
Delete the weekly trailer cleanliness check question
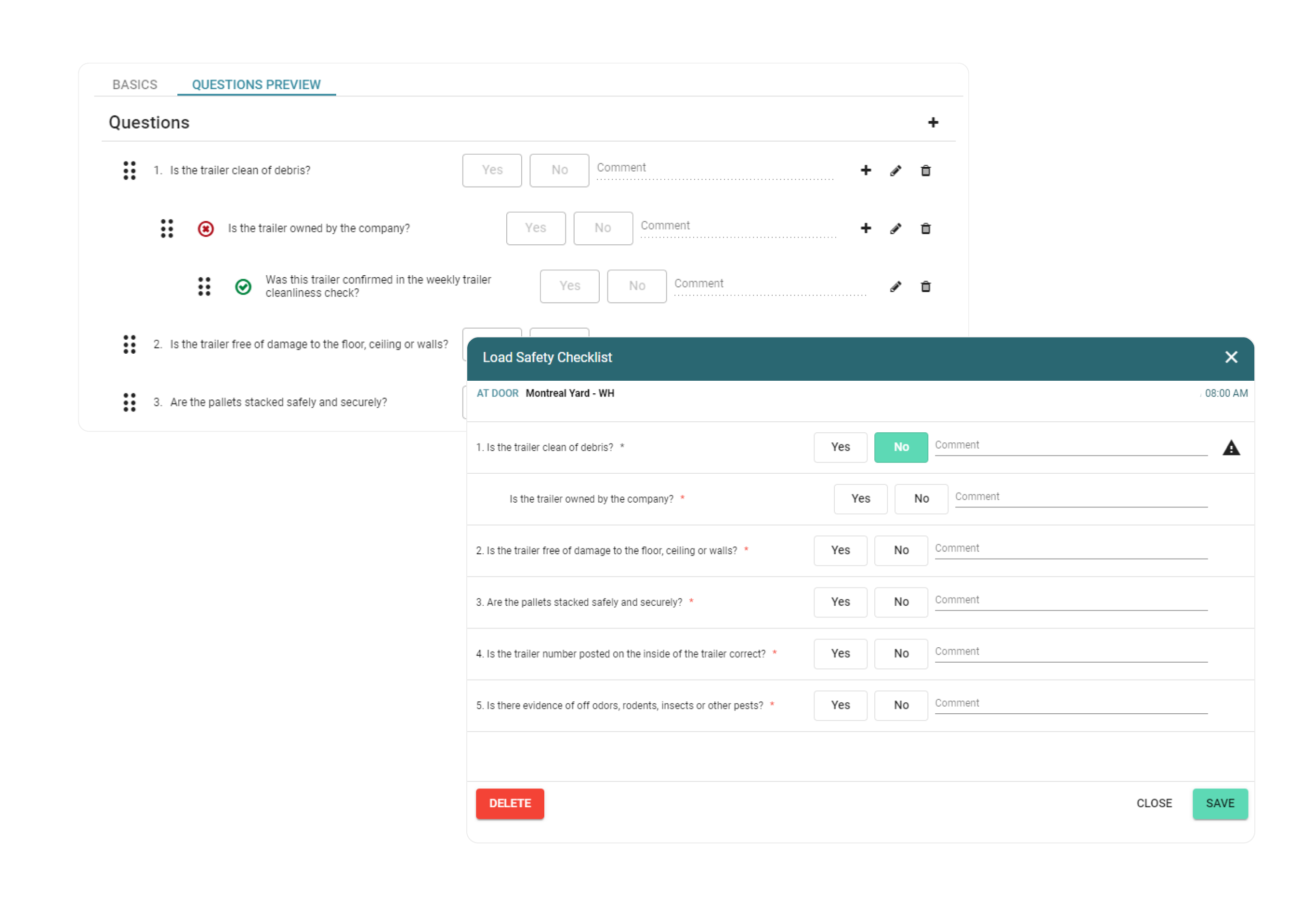(x=925, y=286)
